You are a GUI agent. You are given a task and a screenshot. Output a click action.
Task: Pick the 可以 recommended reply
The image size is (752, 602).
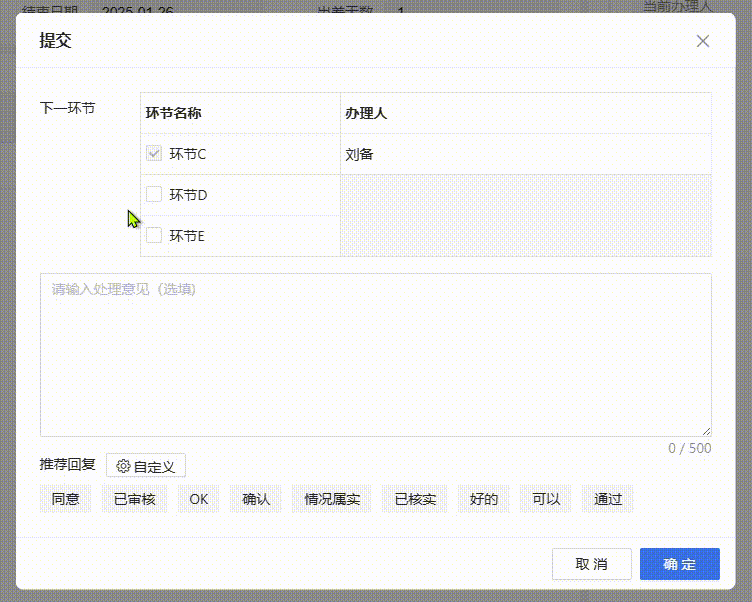coord(546,499)
